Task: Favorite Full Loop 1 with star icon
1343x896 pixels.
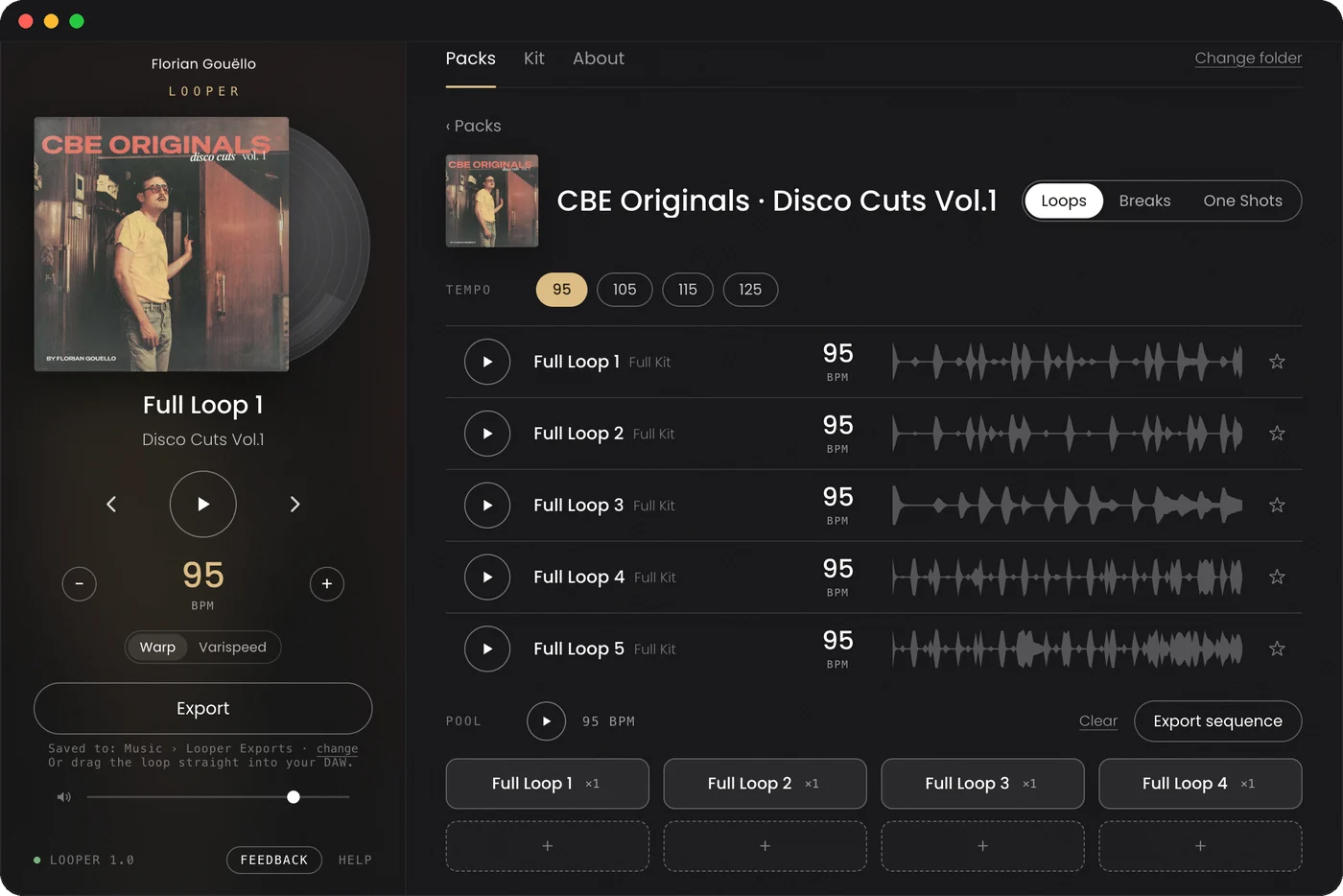Action: (1277, 362)
